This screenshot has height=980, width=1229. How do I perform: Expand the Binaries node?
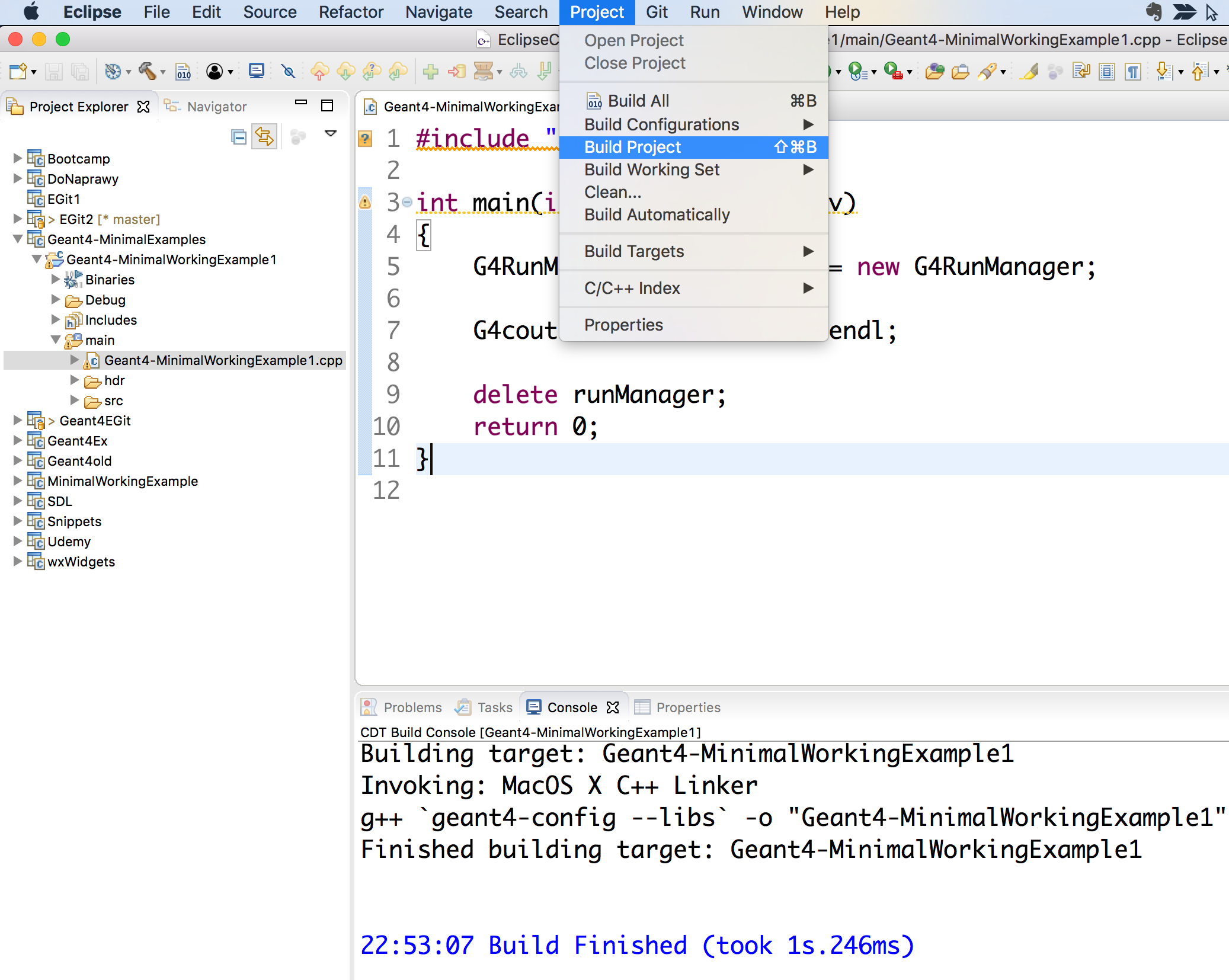[x=56, y=279]
